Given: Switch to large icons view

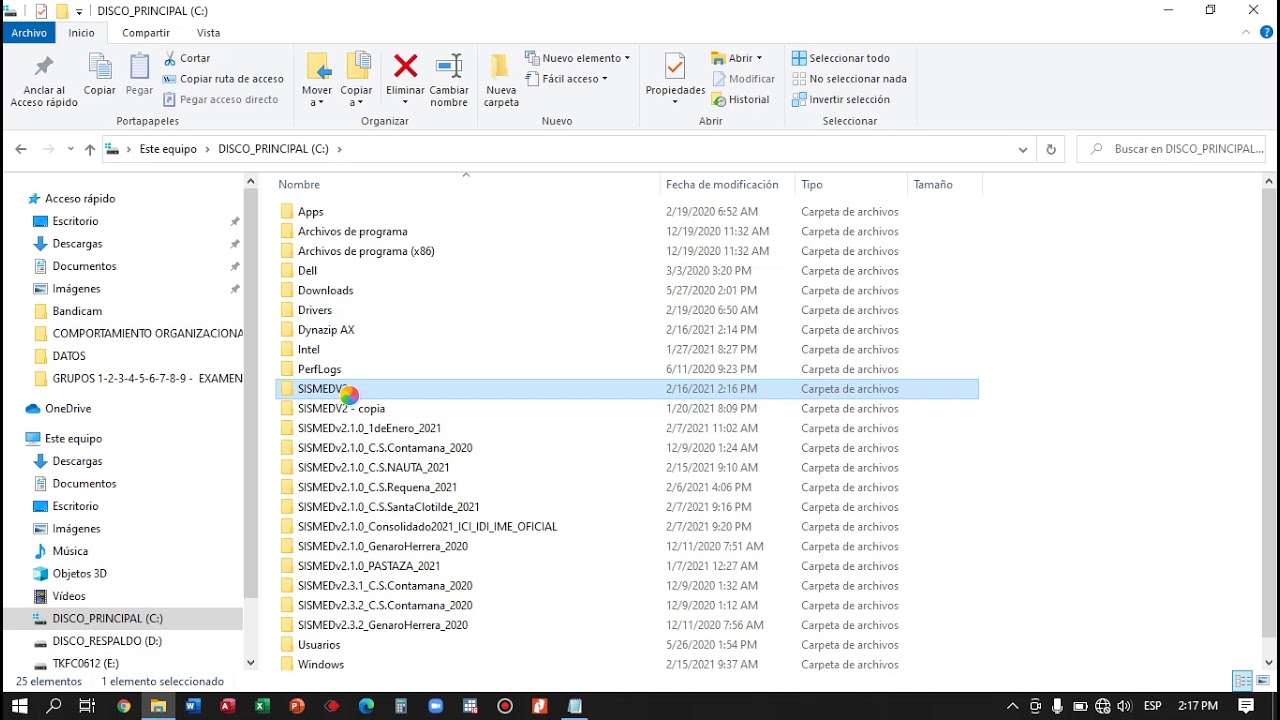Looking at the screenshot, I should [x=1265, y=681].
